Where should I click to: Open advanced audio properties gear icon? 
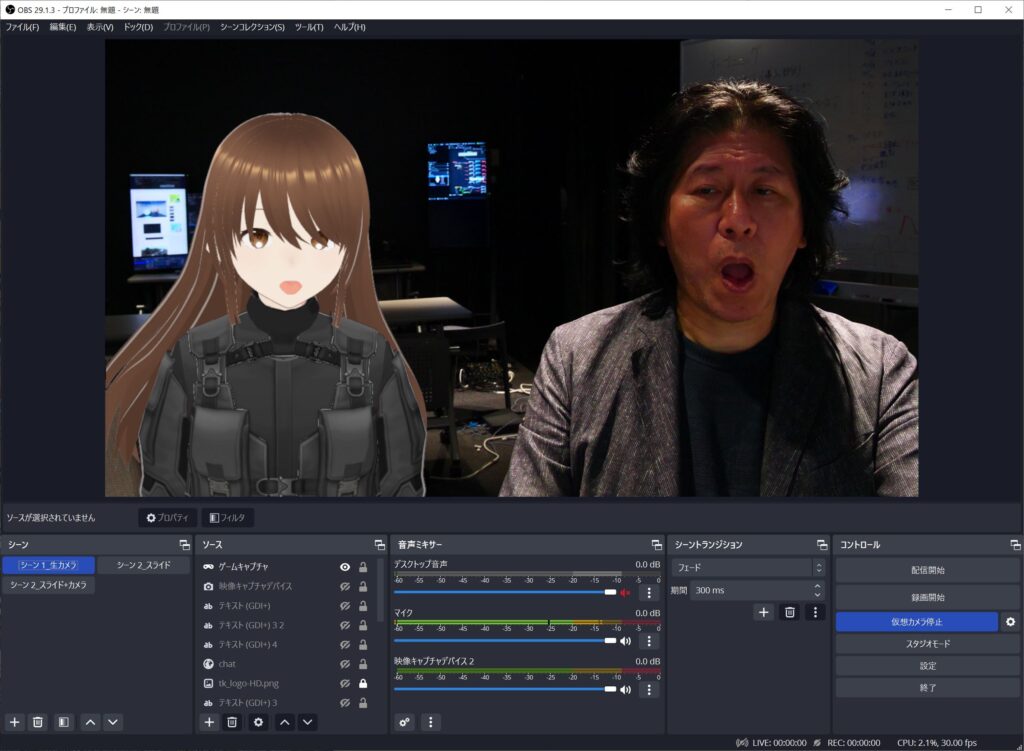click(x=405, y=722)
